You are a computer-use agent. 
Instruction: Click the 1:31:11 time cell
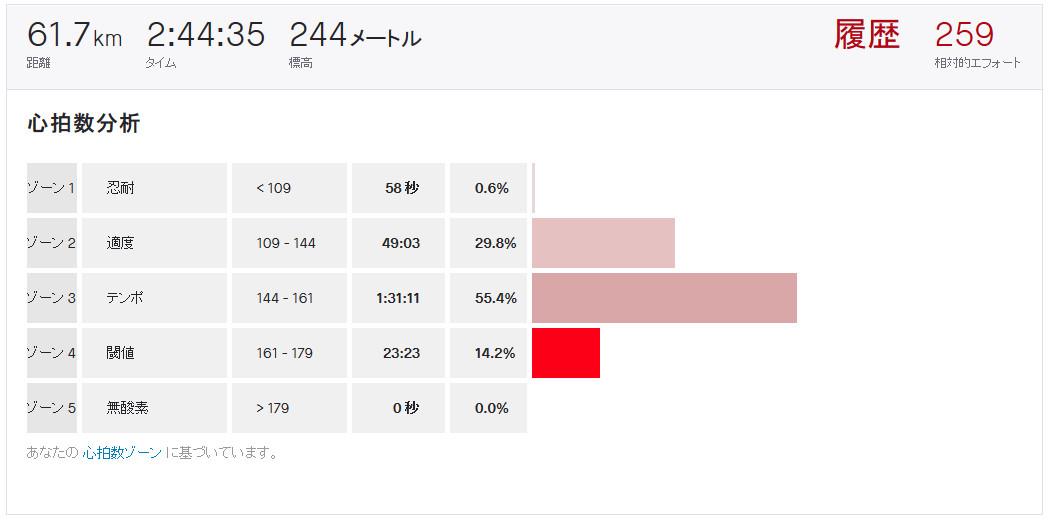tap(398, 298)
